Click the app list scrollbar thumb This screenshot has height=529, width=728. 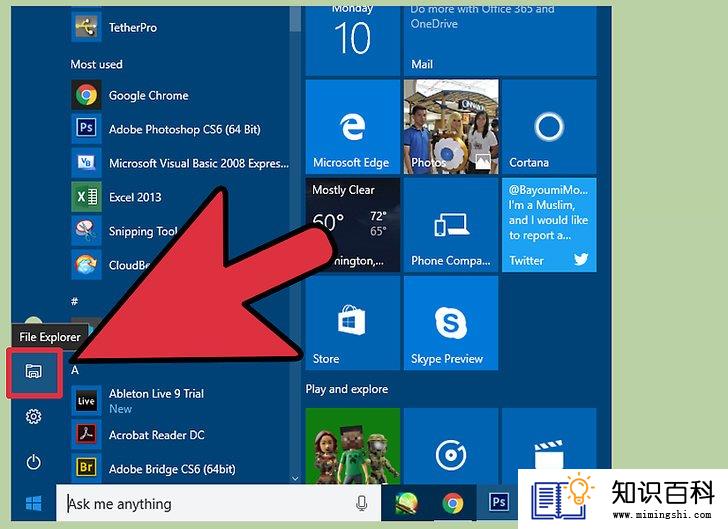[295, 19]
